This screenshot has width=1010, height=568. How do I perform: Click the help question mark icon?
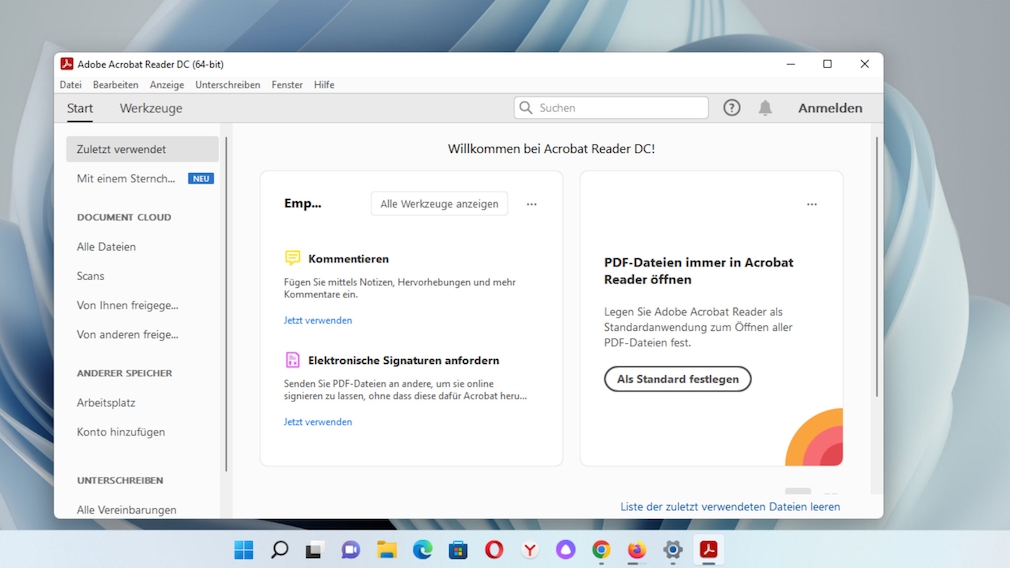[x=732, y=108]
